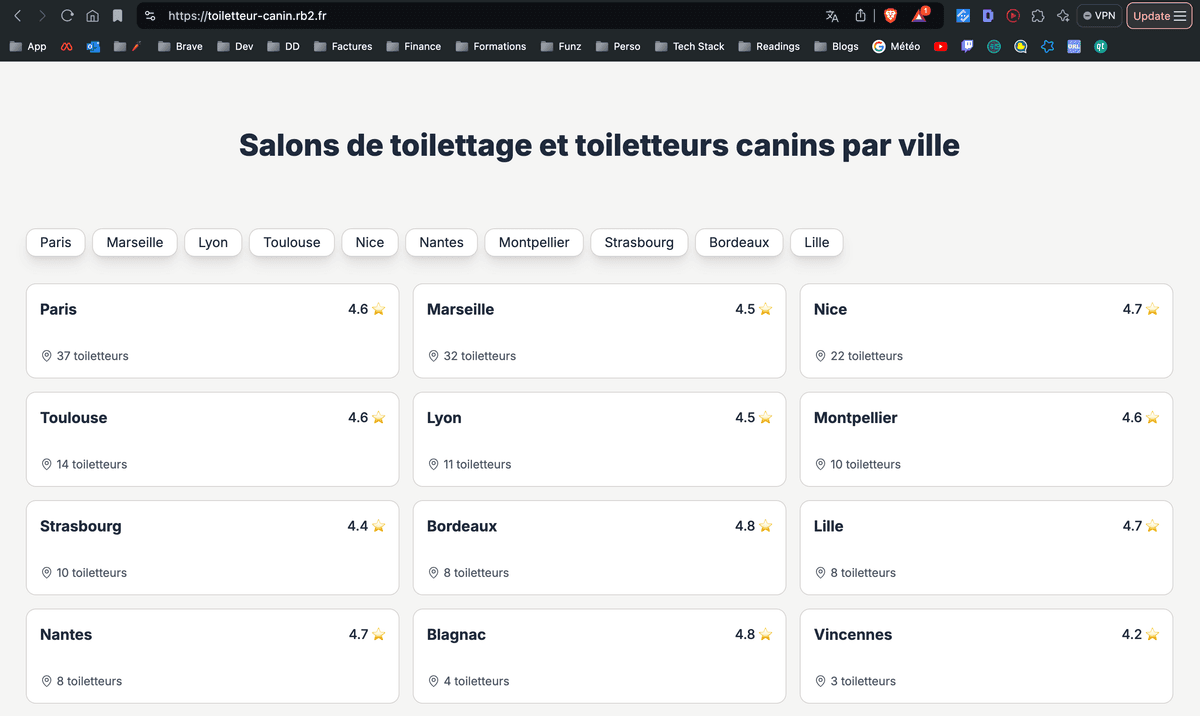This screenshot has width=1200, height=716.
Task: Open the extensions puzzle piece icon
Action: (1038, 16)
